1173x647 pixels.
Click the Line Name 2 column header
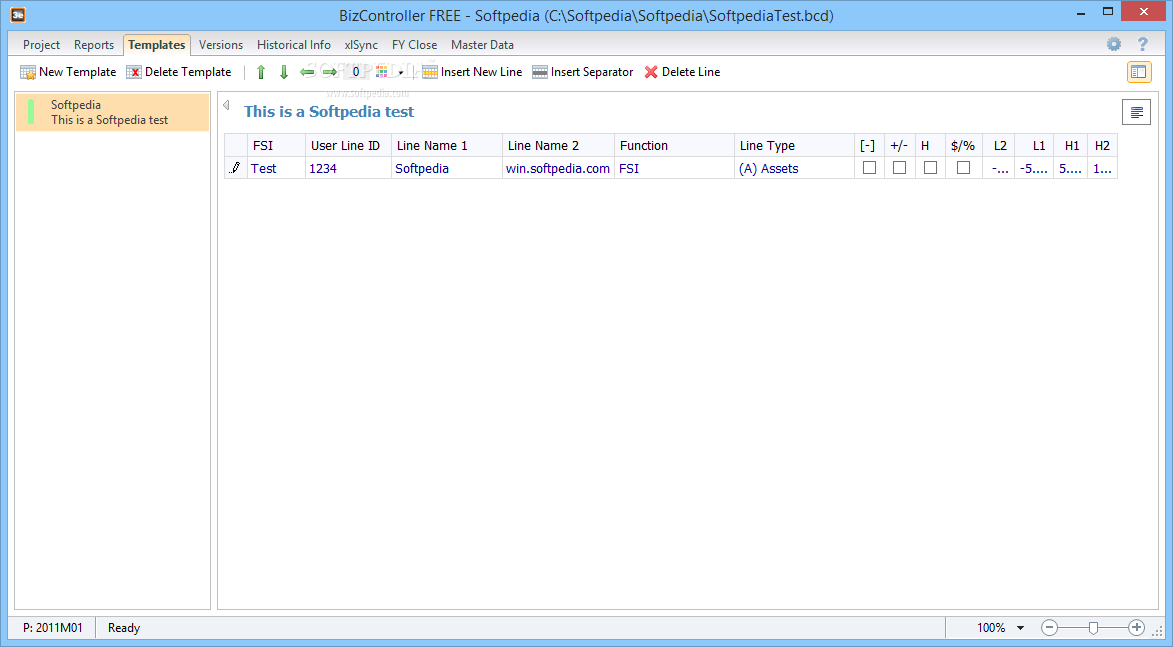click(558, 145)
